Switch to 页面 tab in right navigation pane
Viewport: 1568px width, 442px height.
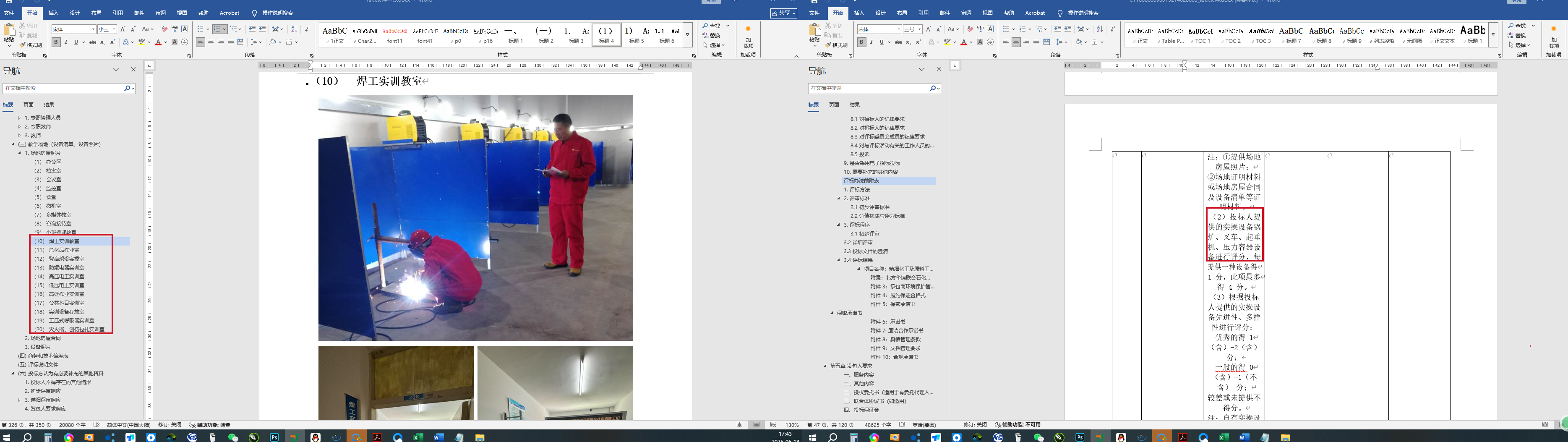pos(834,105)
